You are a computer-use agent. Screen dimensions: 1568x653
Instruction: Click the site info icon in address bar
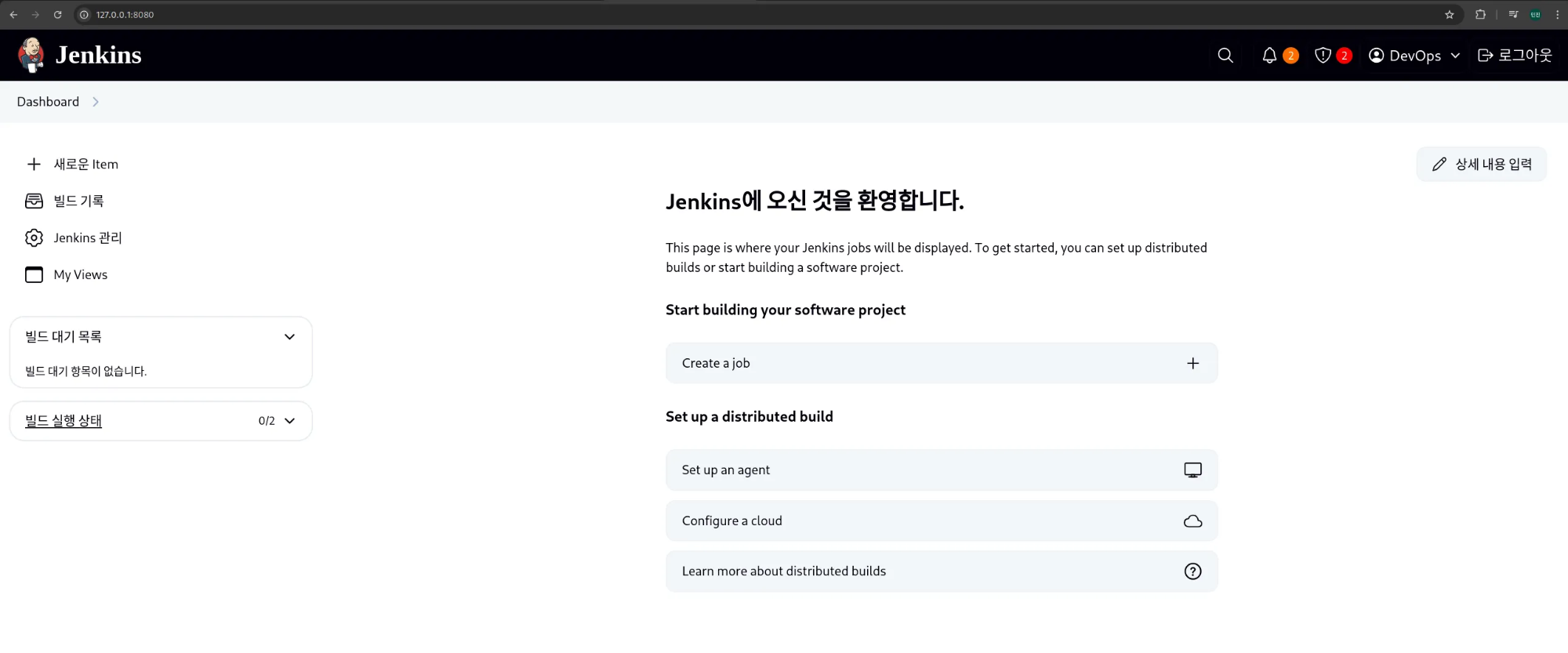point(85,14)
